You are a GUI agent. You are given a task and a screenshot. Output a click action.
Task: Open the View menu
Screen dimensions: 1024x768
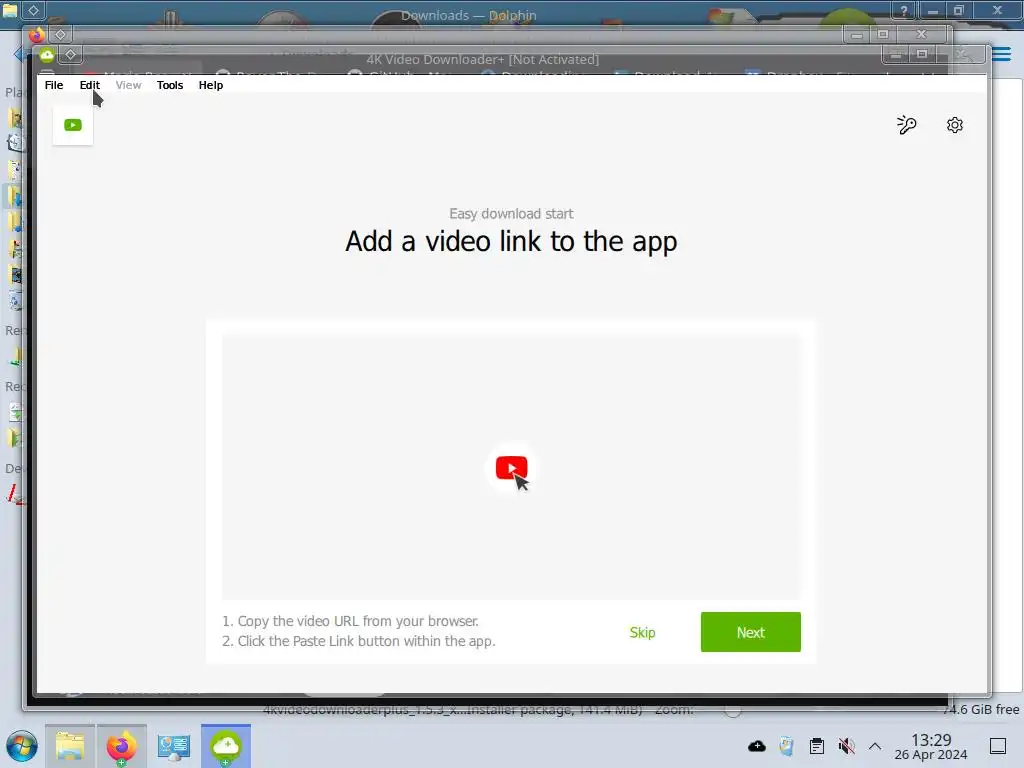click(x=128, y=85)
